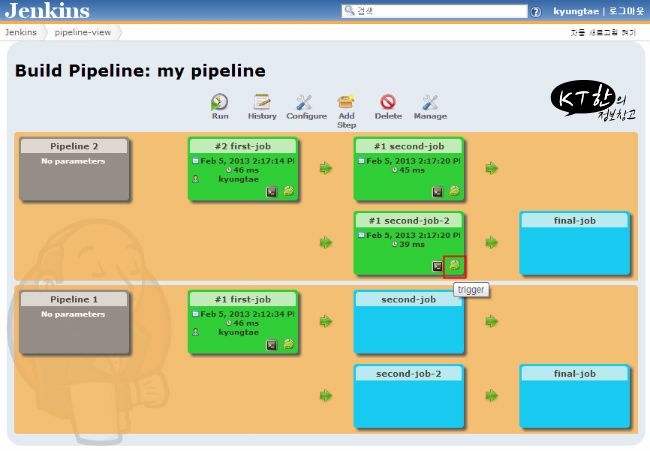Click trigger icon on #1 second-job
650x451 pixels.
(454, 191)
